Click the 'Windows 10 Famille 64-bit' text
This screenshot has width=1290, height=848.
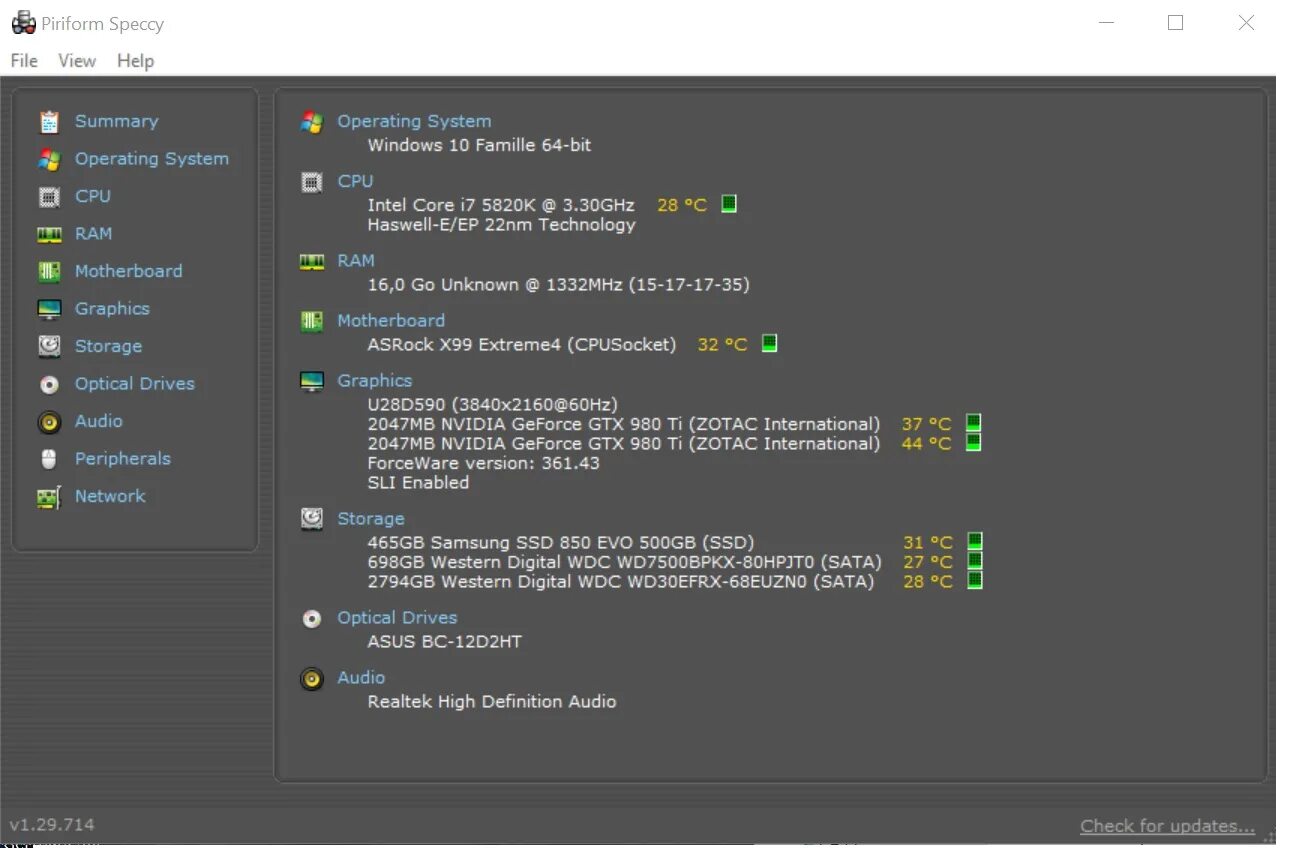click(x=479, y=145)
